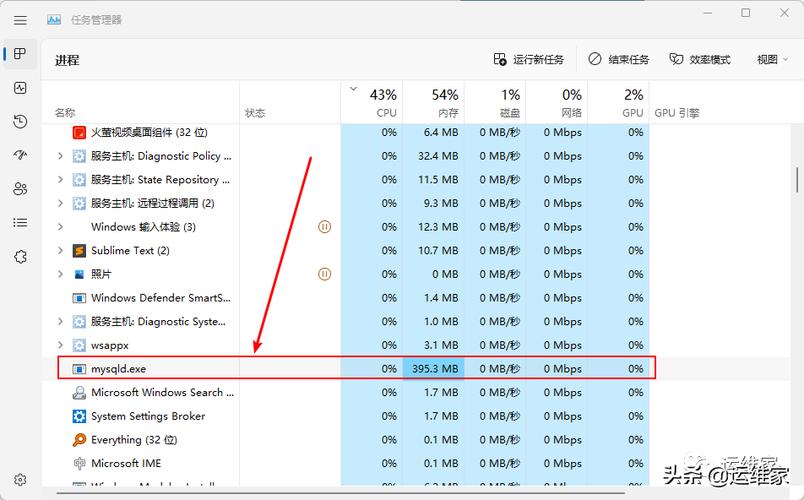Viewport: 804px width, 500px height.
Task: Click the Microsoft Windows Search icon
Action: [79, 393]
